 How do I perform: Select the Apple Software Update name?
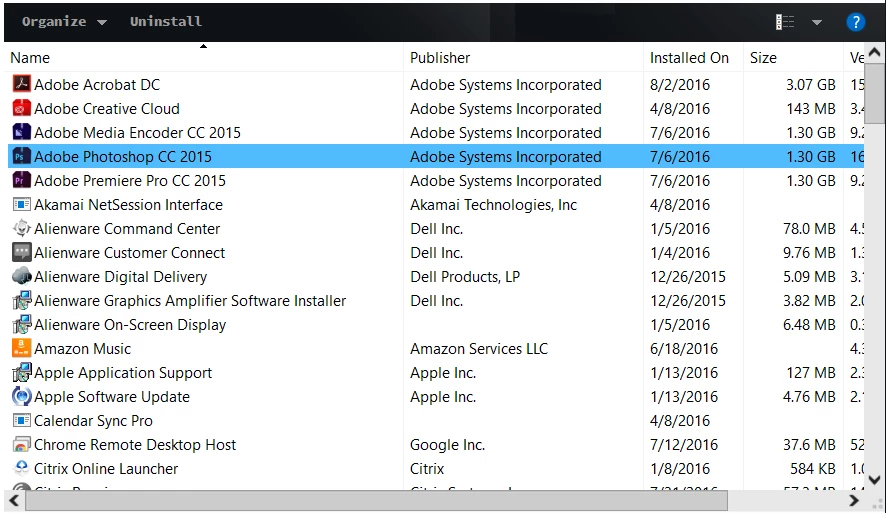[x=112, y=397]
